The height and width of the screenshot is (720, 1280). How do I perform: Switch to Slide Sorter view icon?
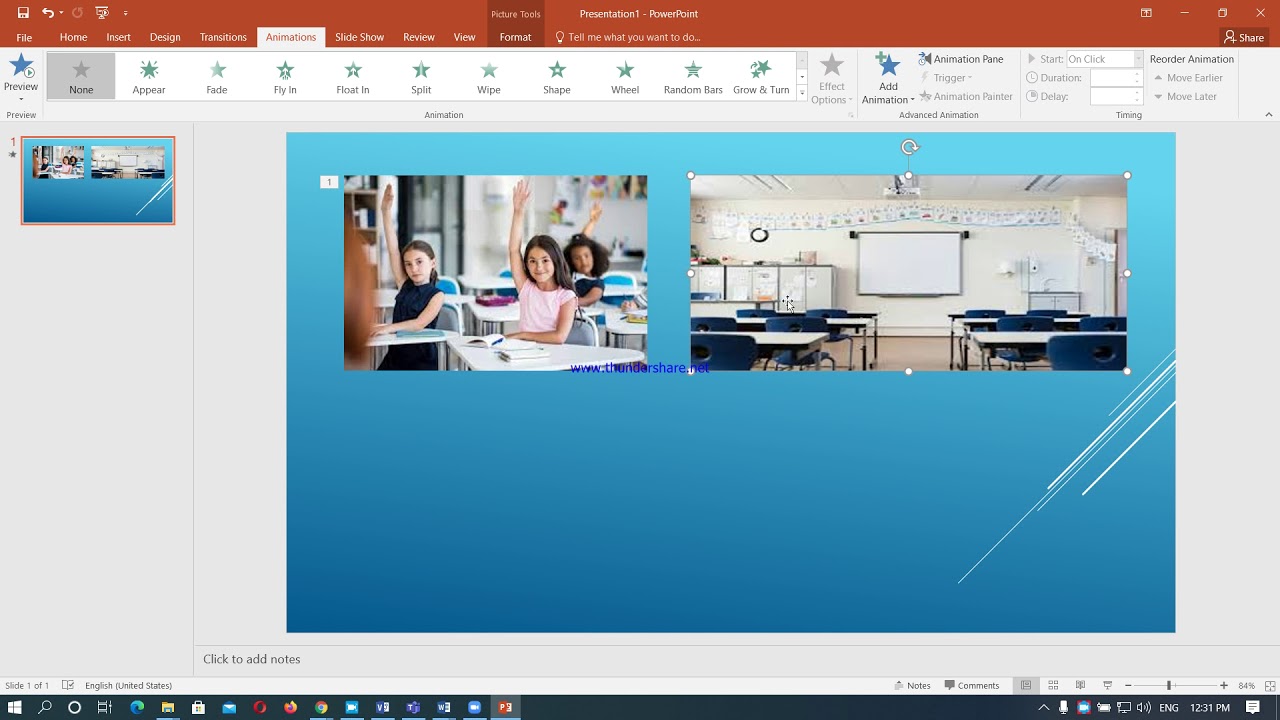click(1053, 685)
